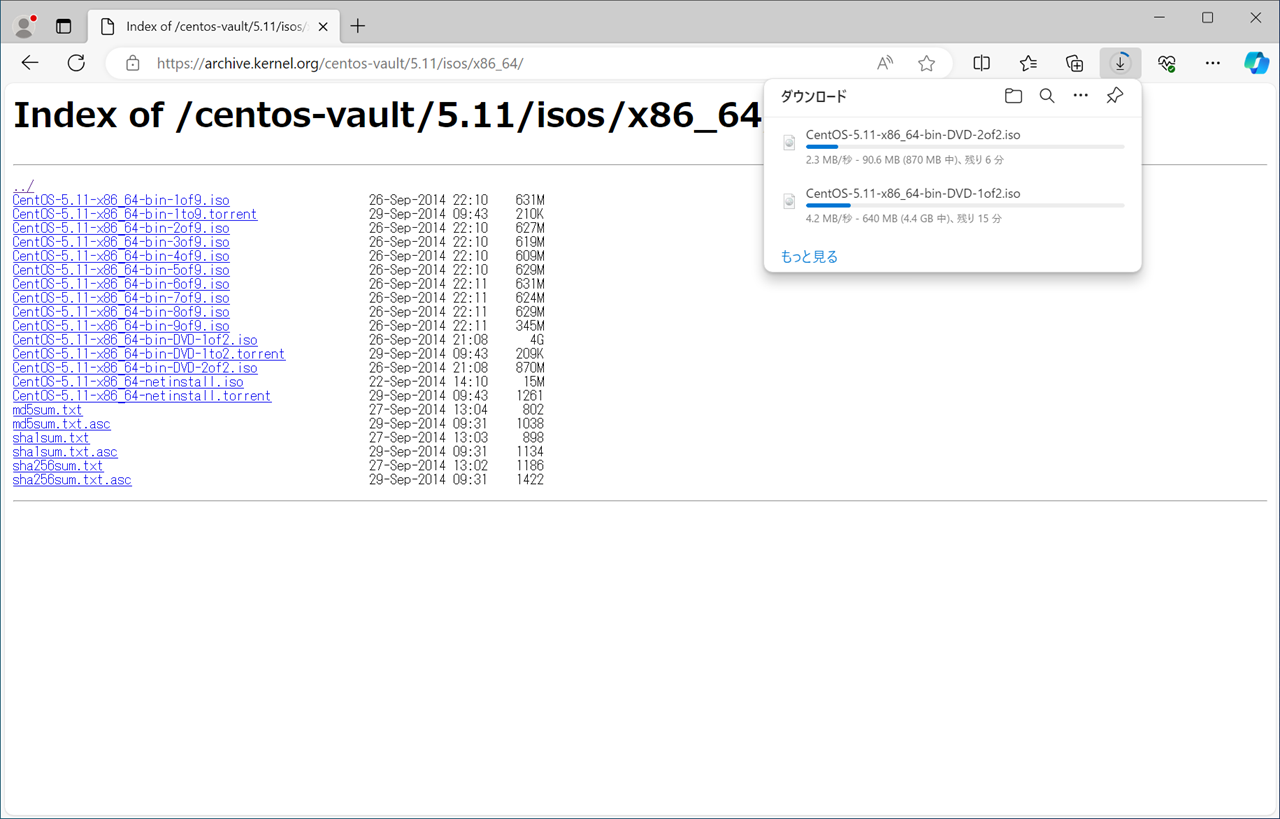Click the browser back arrow button
The height and width of the screenshot is (819, 1280).
[x=30, y=63]
